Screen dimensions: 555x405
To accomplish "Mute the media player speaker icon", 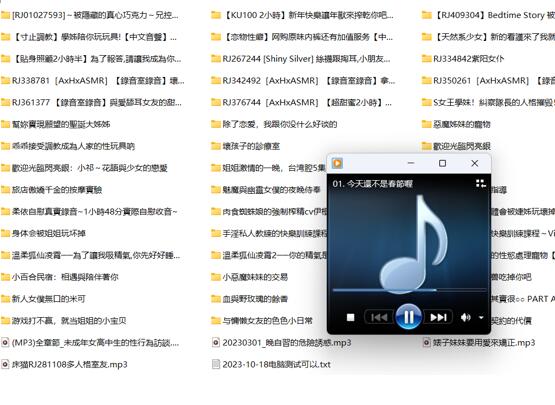I will pyautogui.click(x=465, y=318).
